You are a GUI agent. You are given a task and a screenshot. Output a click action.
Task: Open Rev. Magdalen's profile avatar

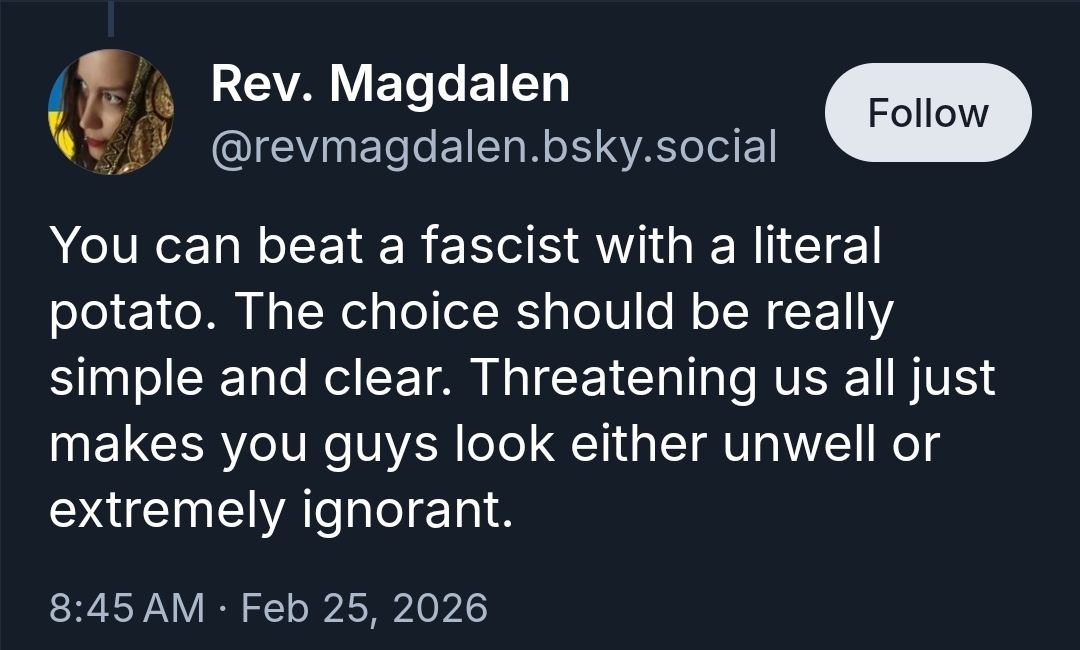tap(110, 112)
